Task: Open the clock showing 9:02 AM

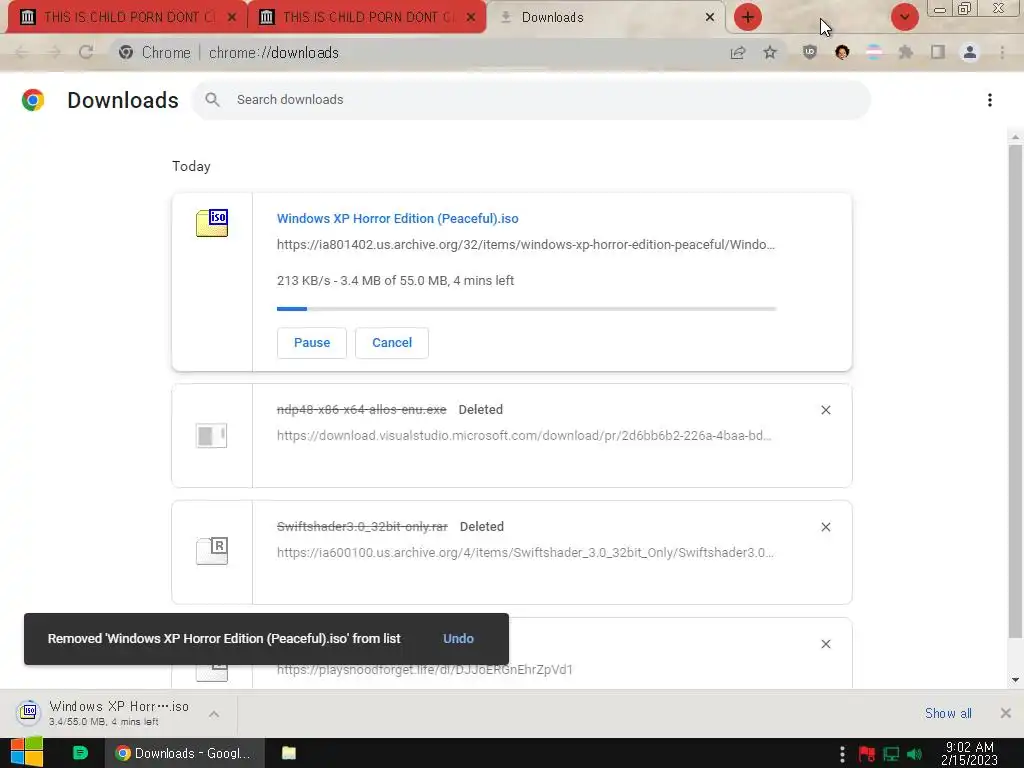Action: [x=969, y=754]
